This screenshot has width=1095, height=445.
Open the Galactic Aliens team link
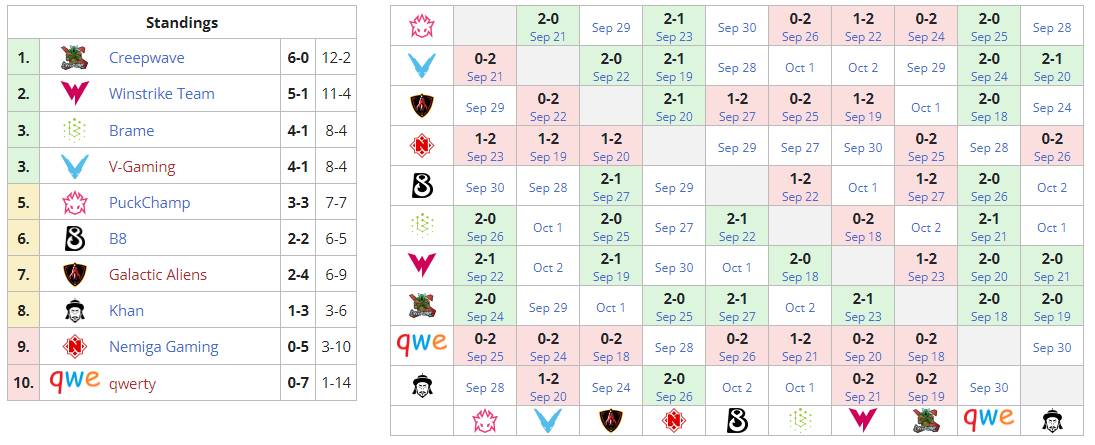pos(160,275)
